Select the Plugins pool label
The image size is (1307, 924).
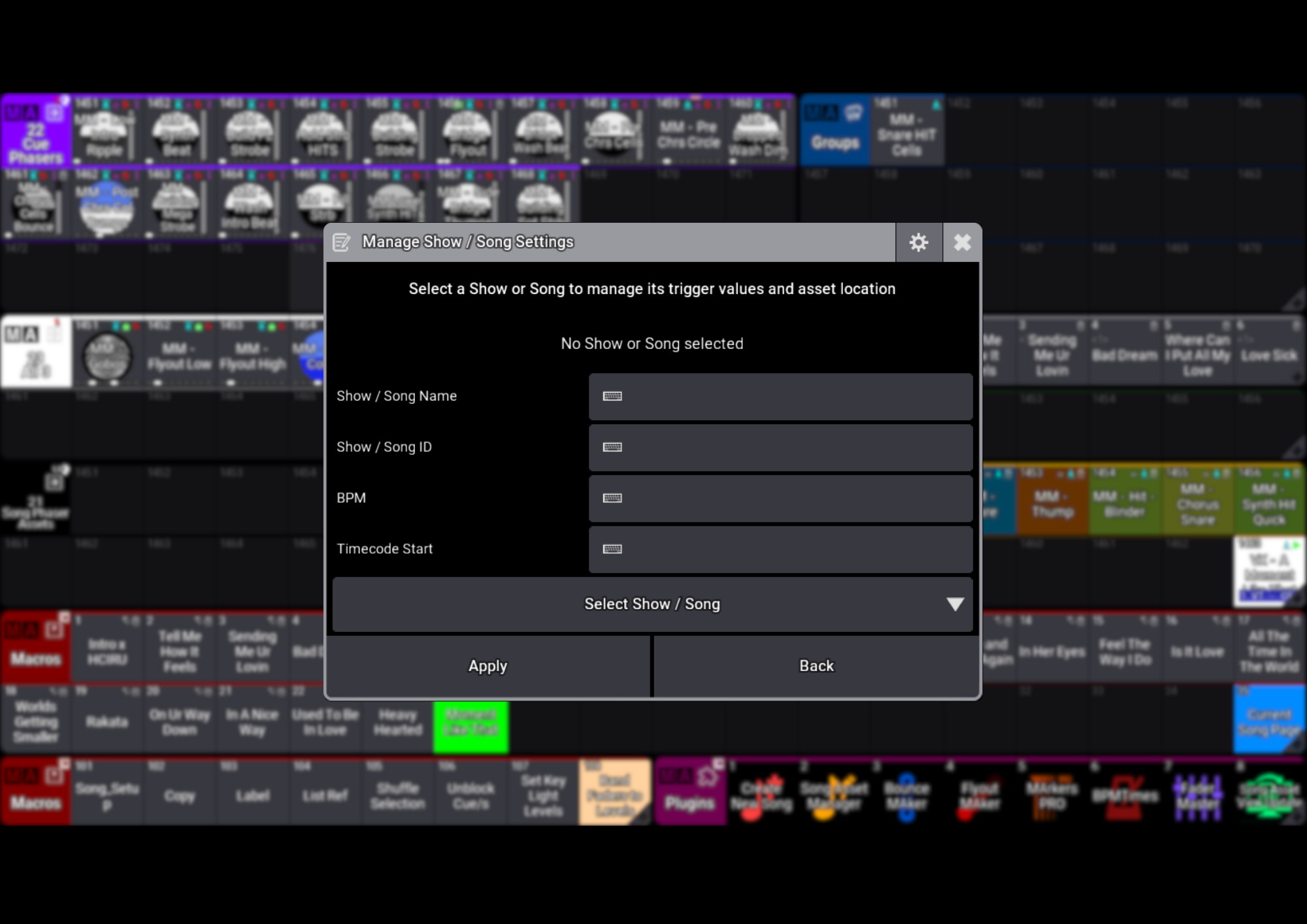click(x=690, y=792)
